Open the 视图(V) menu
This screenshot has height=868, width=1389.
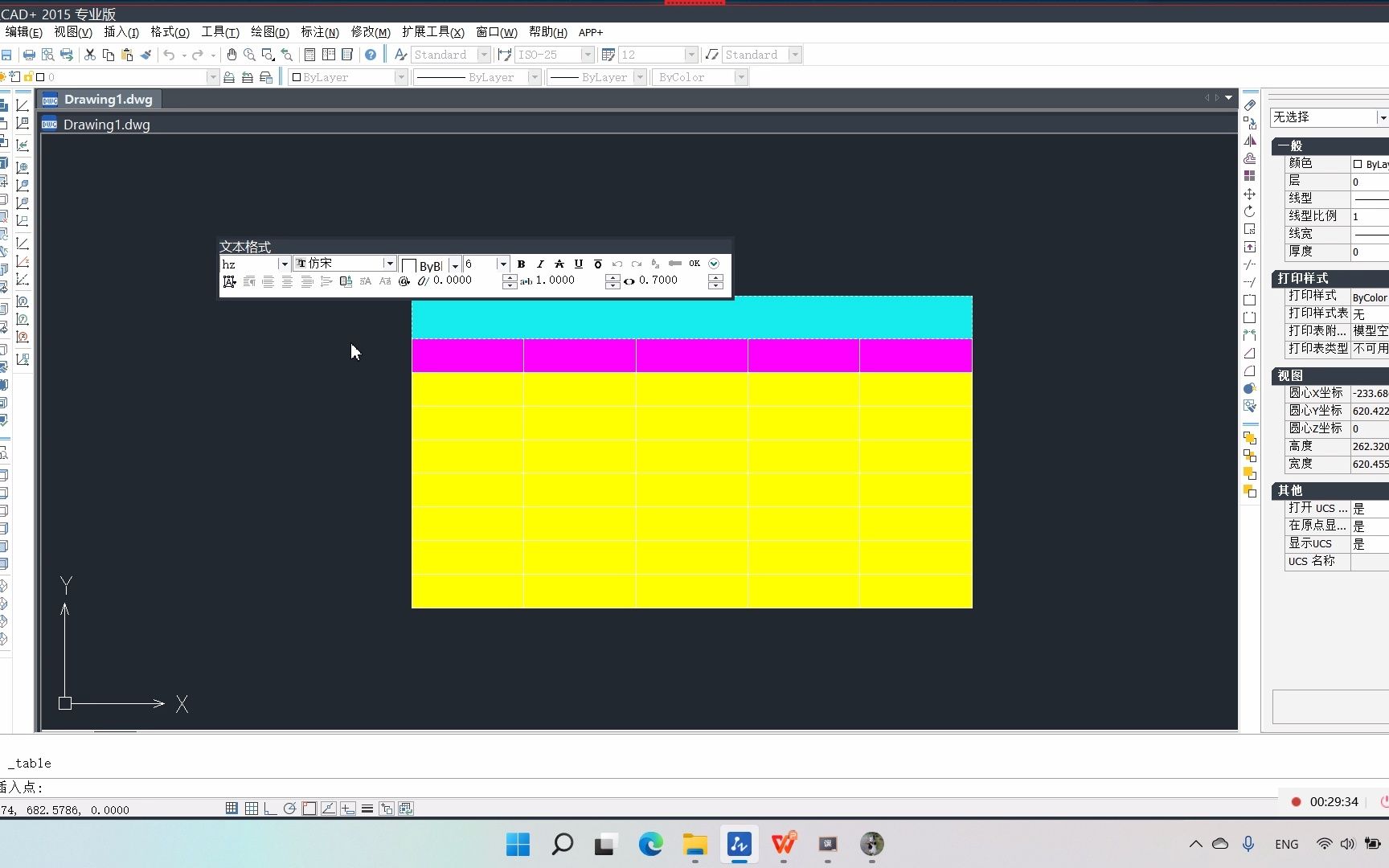pos(73,32)
